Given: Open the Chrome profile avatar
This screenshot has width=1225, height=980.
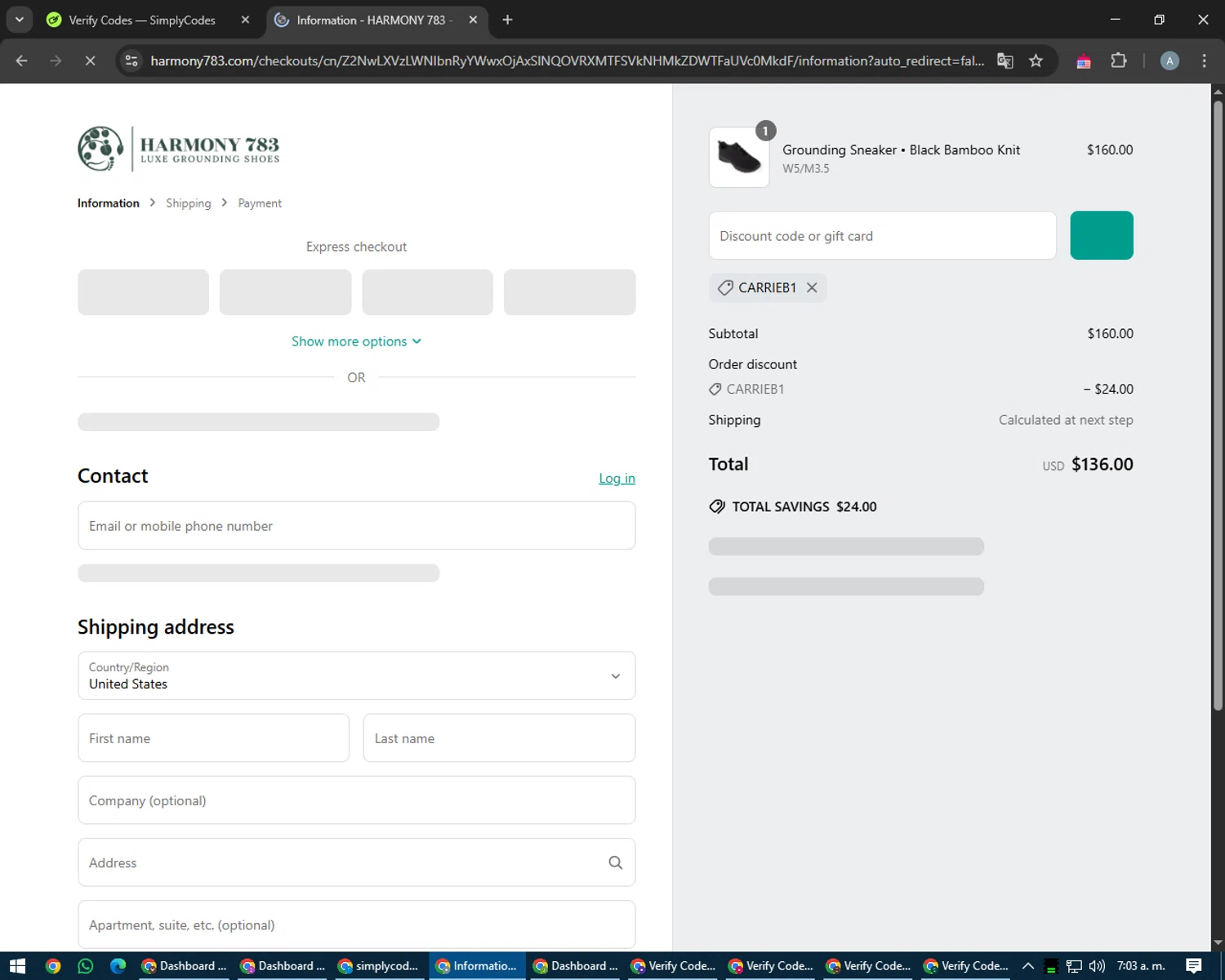Looking at the screenshot, I should click(1169, 60).
